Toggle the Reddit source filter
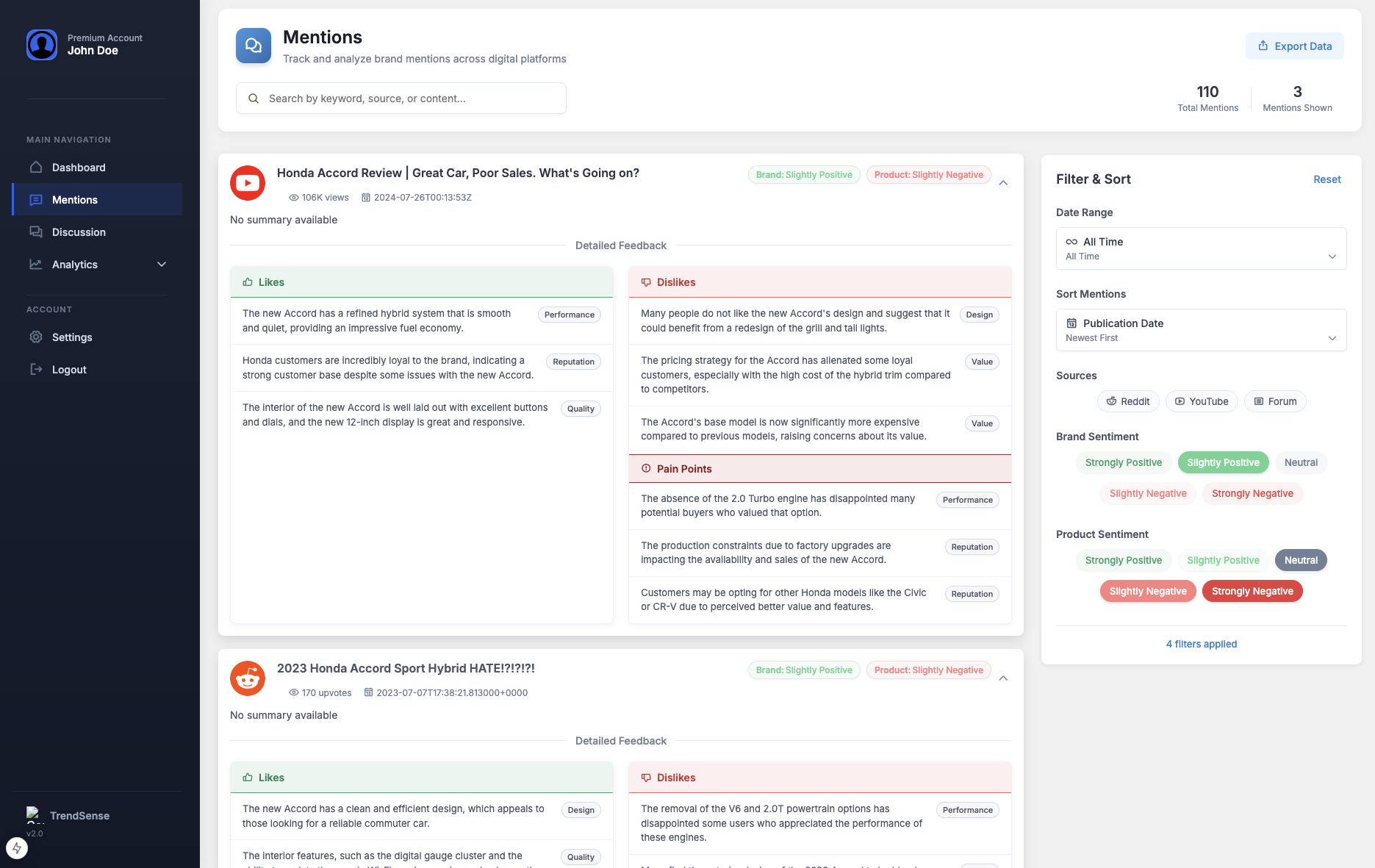This screenshot has width=1375, height=868. click(1128, 401)
